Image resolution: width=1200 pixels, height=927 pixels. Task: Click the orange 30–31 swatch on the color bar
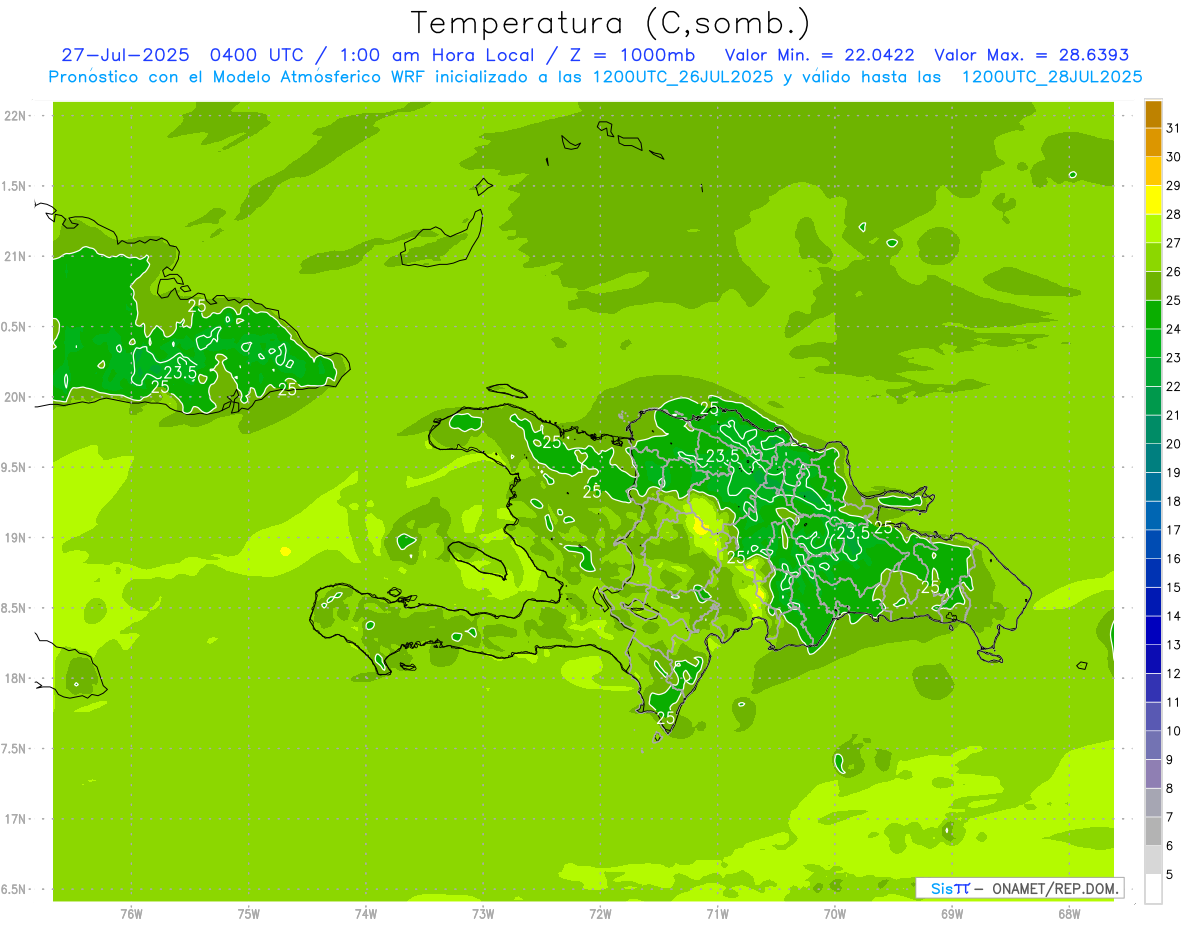coord(1153,142)
